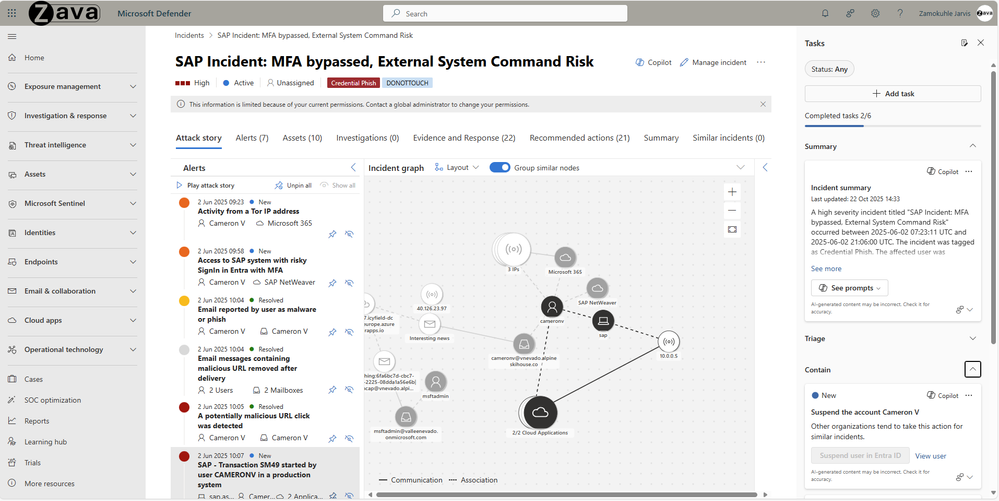This screenshot has width=999, height=501.
Task: Open the Zamokuhle Jarvis account avatar
Action: (984, 13)
